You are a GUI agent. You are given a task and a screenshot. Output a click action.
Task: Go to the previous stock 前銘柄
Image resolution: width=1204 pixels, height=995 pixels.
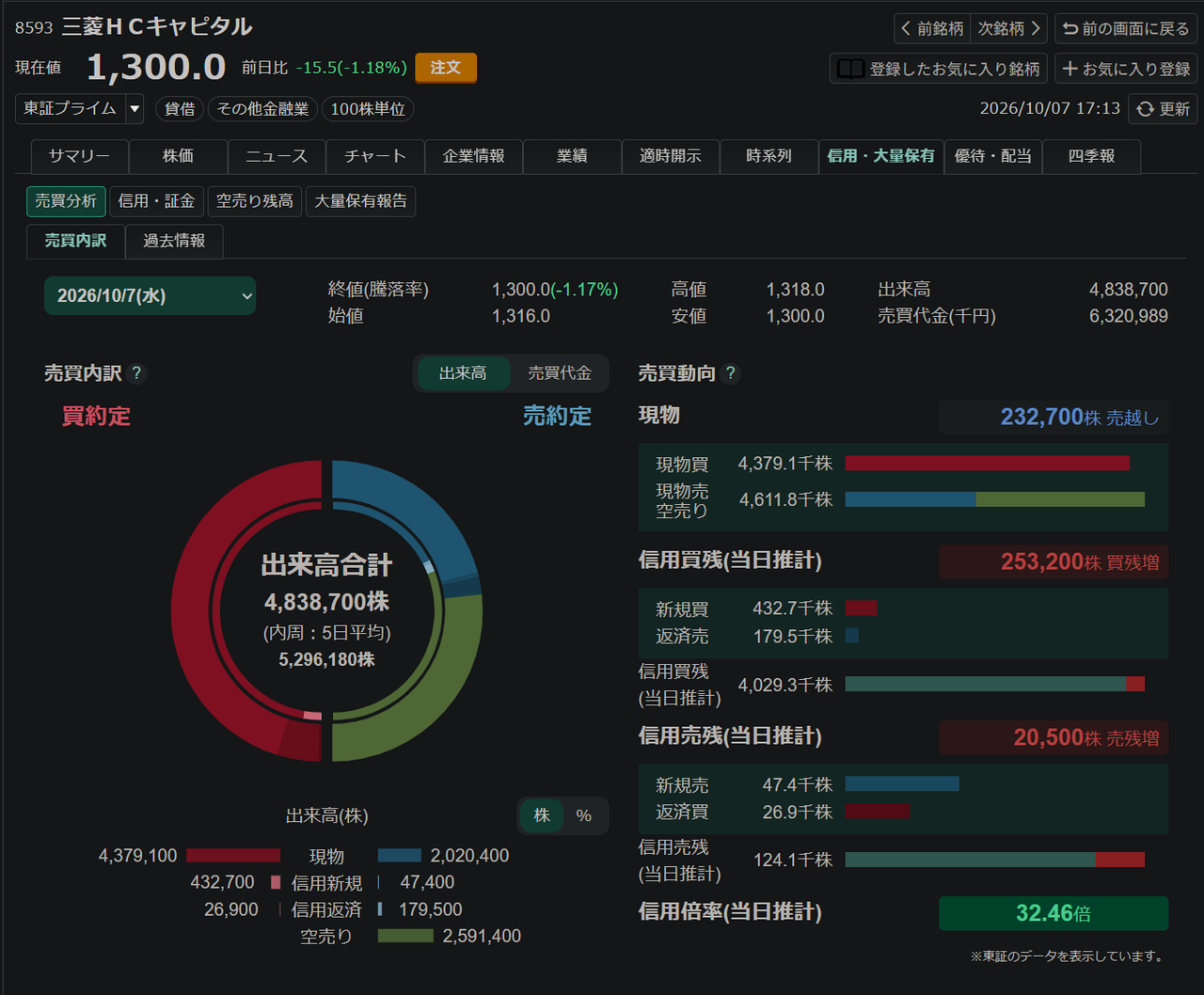point(932,28)
